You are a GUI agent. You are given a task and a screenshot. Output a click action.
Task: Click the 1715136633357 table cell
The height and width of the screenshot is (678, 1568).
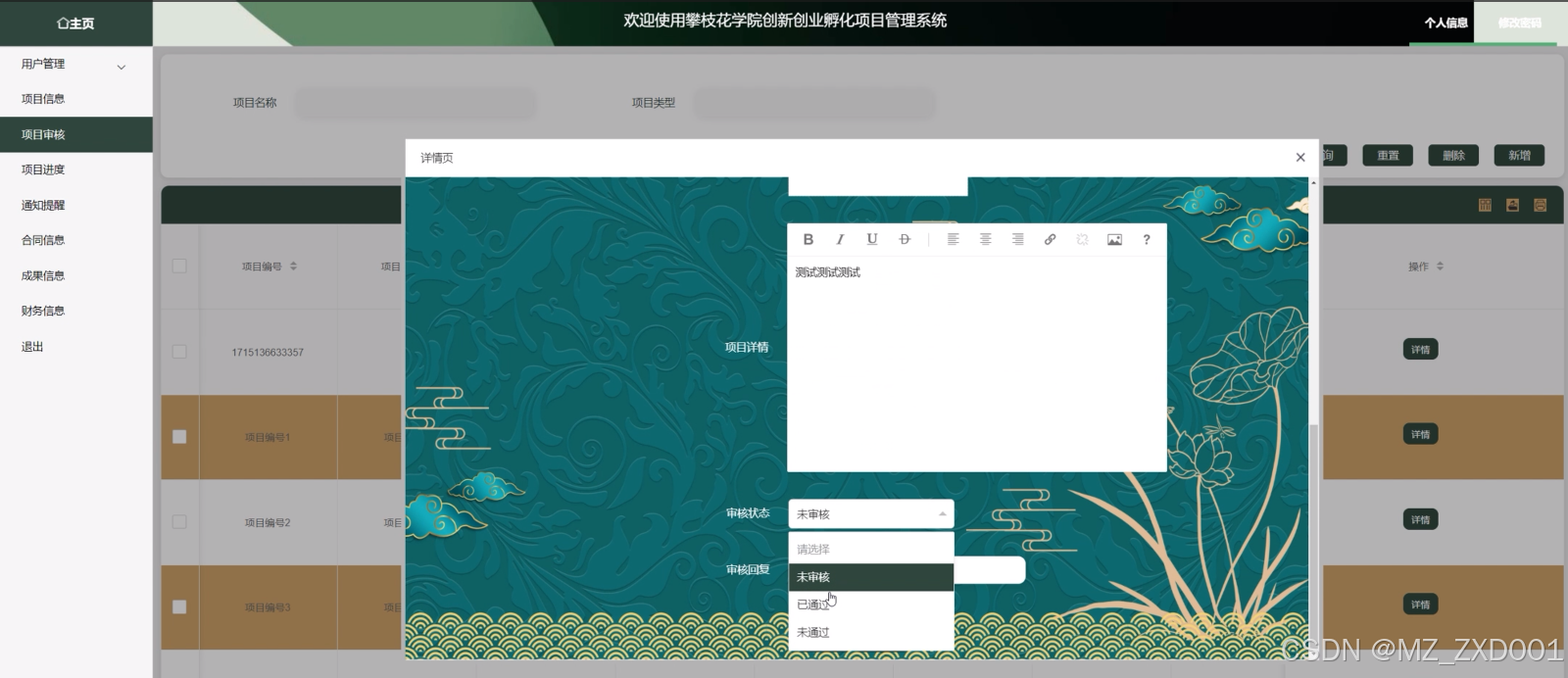(x=268, y=352)
